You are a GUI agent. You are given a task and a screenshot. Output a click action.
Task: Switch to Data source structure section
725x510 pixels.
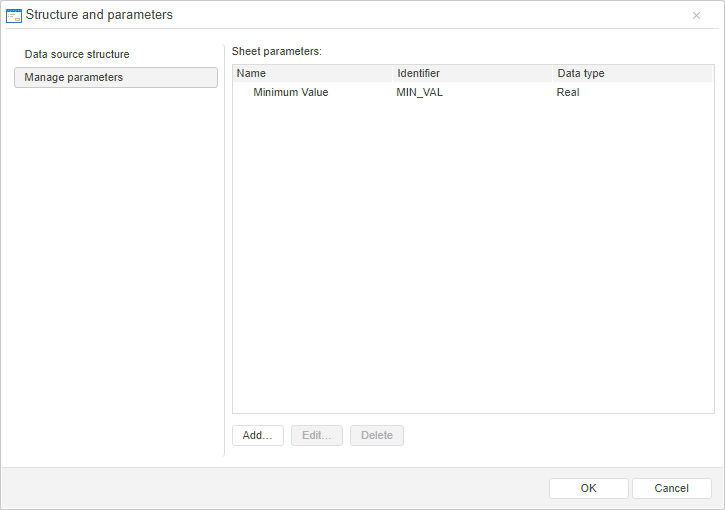coord(77,54)
